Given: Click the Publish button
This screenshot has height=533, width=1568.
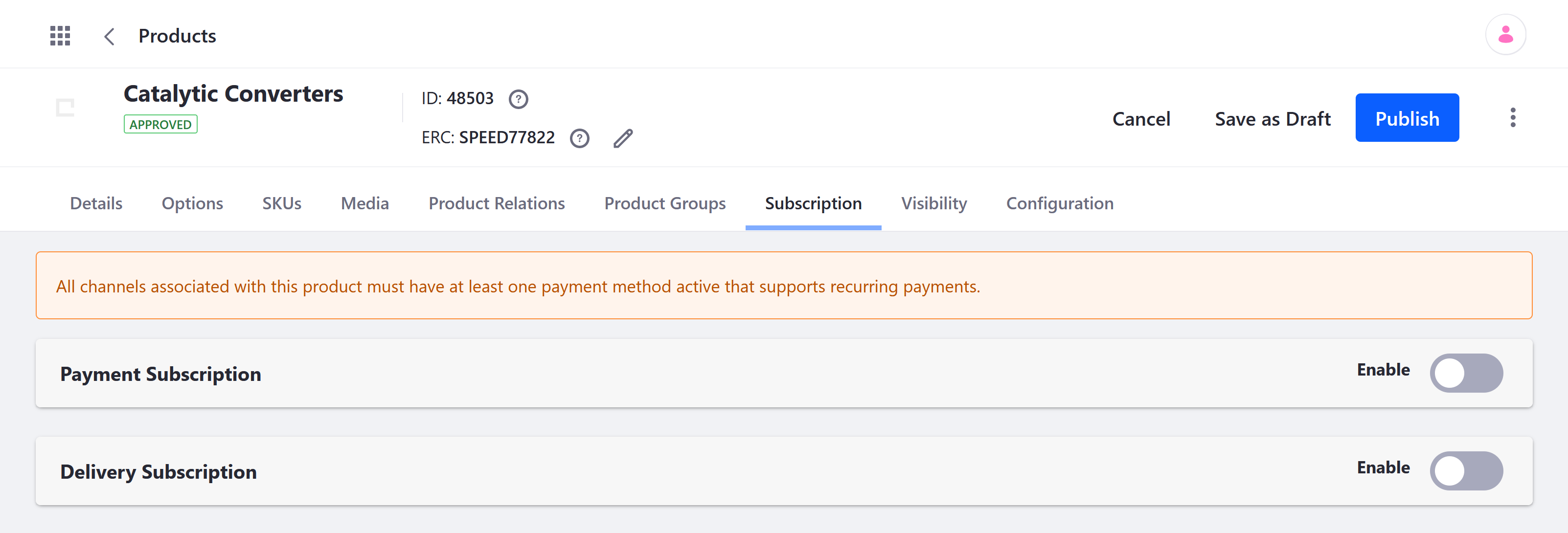Looking at the screenshot, I should 1407,117.
